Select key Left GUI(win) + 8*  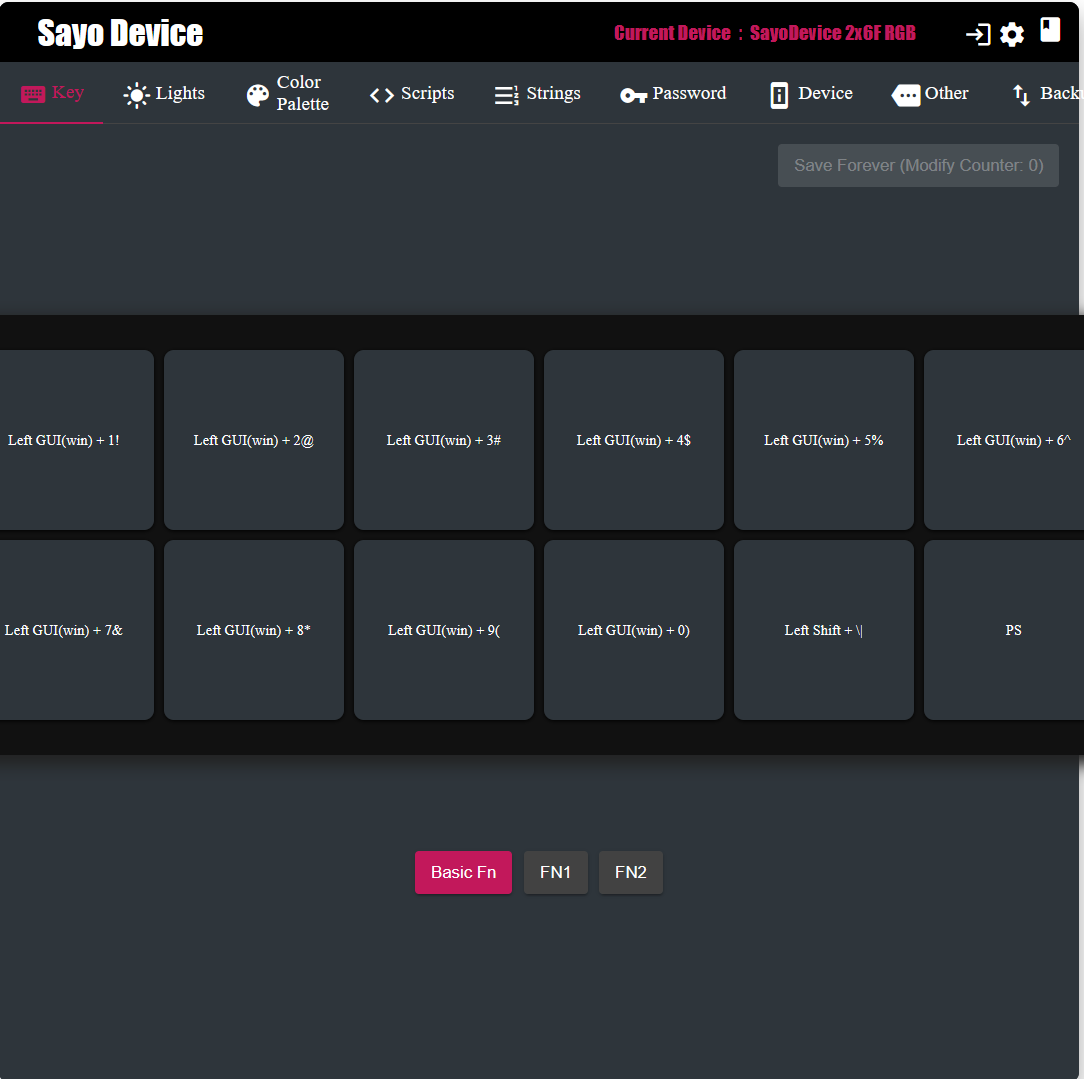click(x=254, y=630)
